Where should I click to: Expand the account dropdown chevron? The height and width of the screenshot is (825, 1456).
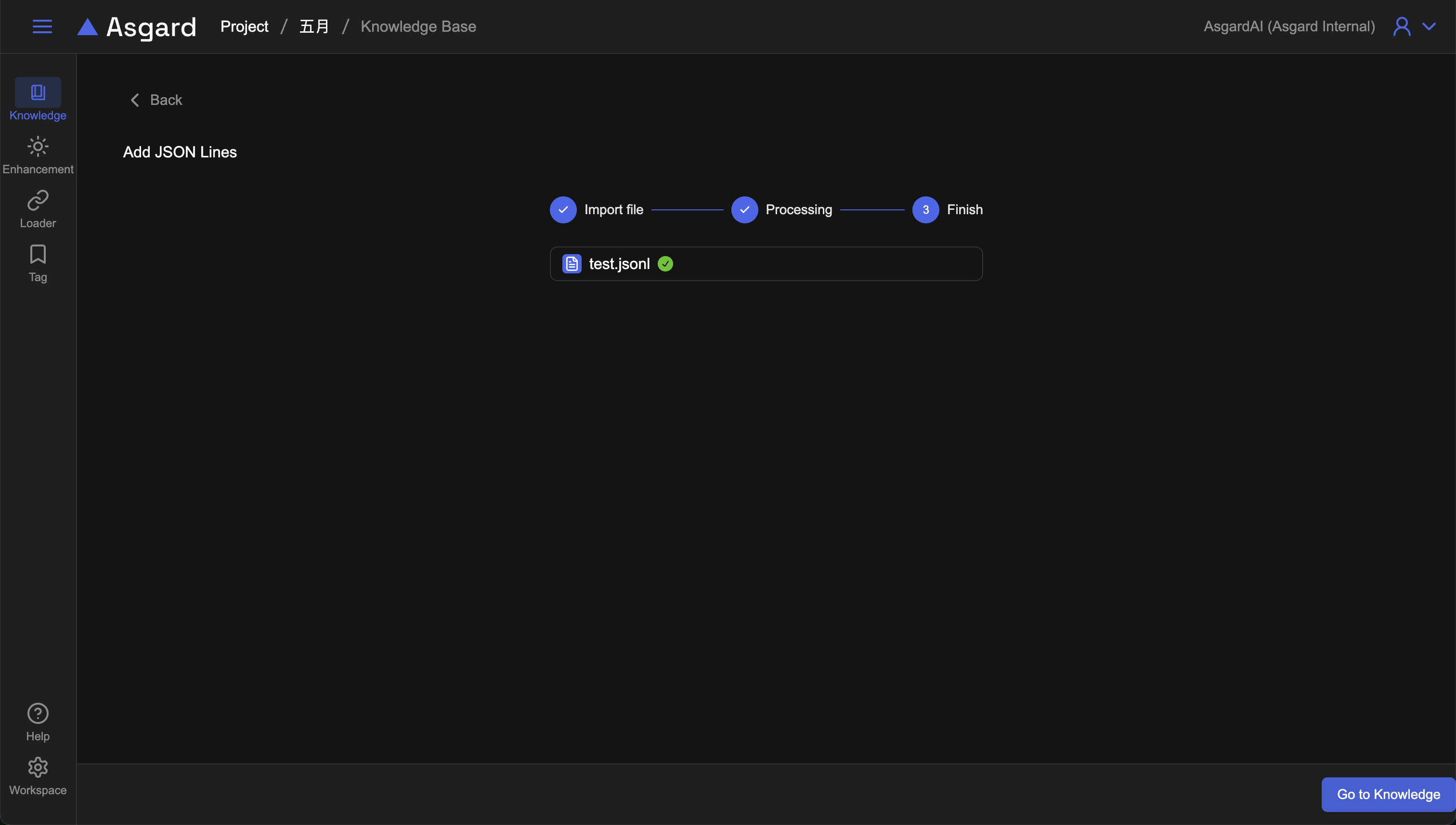(1430, 26)
